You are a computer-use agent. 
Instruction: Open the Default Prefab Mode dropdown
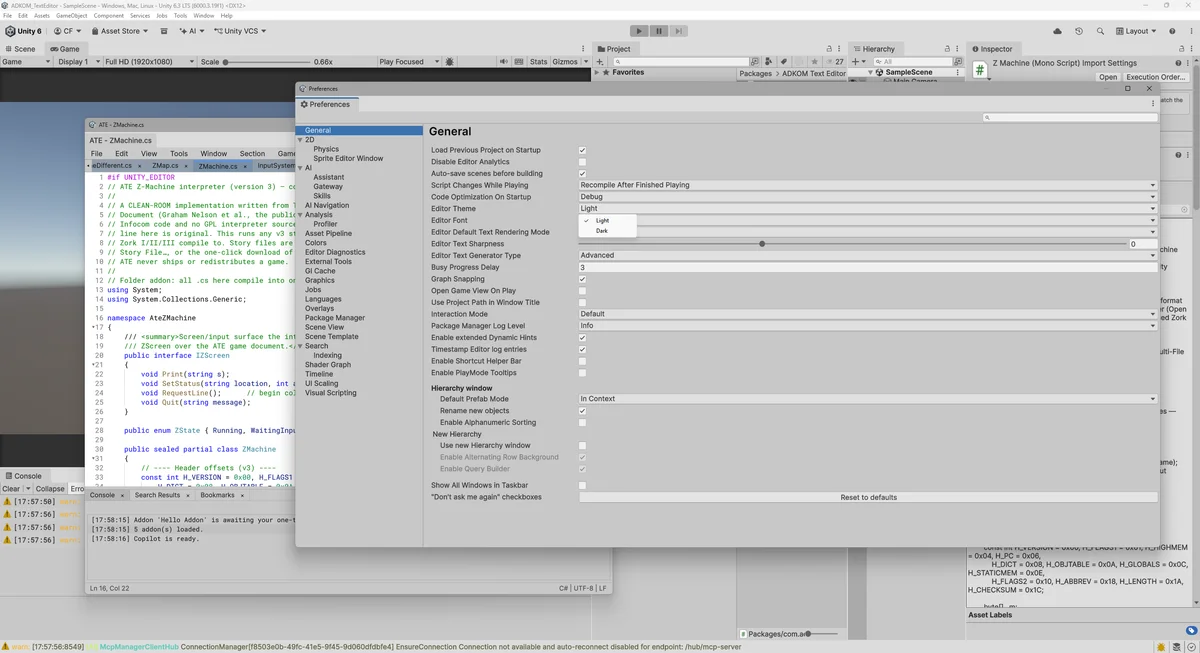[868, 399]
